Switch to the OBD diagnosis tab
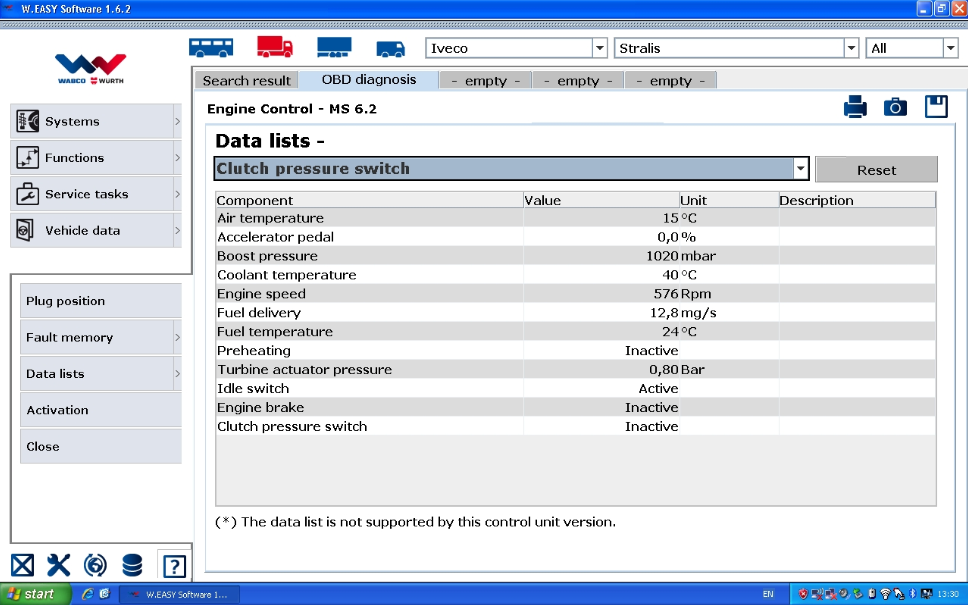This screenshot has width=968, height=605. tap(369, 80)
